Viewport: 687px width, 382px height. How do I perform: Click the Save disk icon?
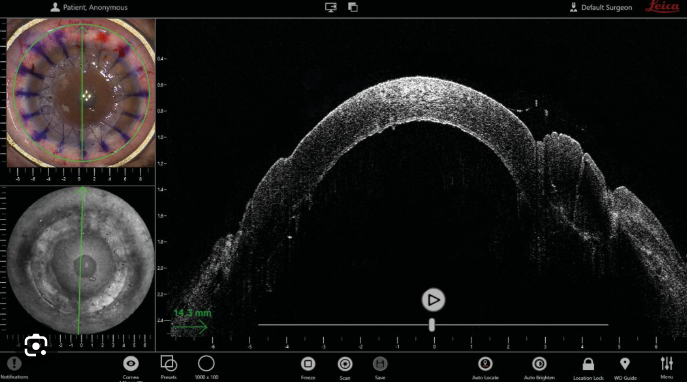coord(380,364)
